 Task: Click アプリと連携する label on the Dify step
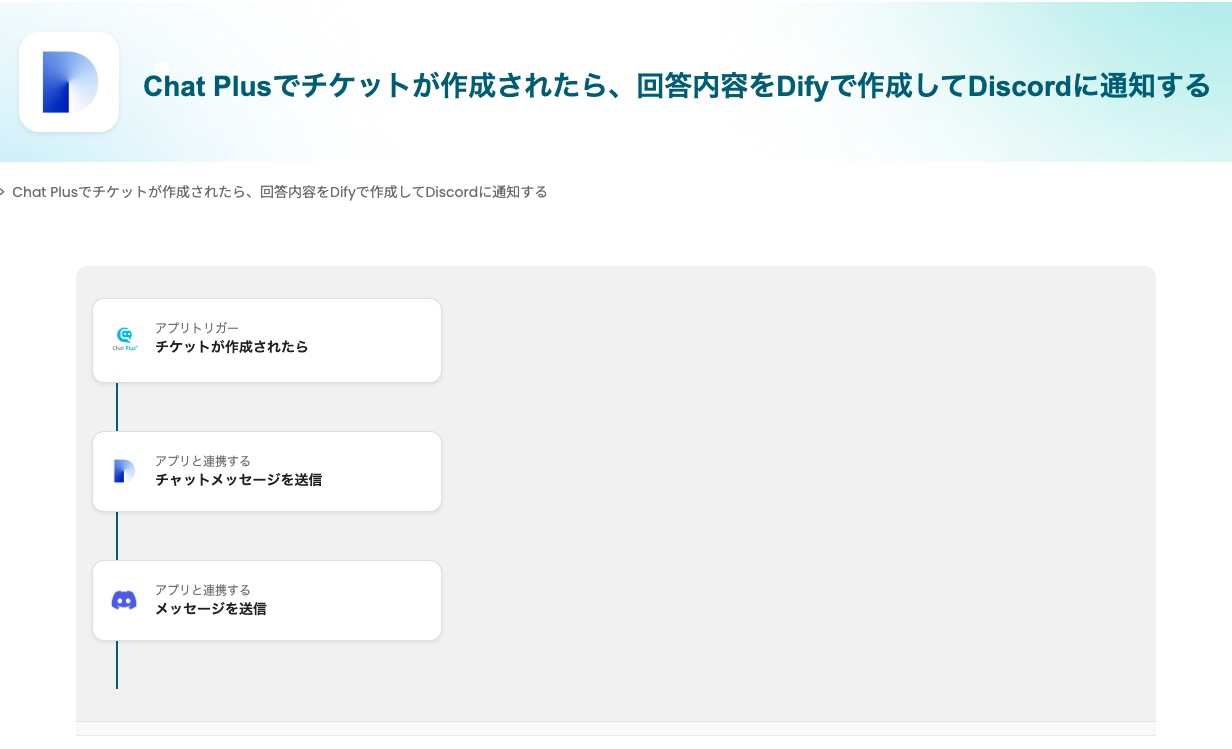[203, 461]
